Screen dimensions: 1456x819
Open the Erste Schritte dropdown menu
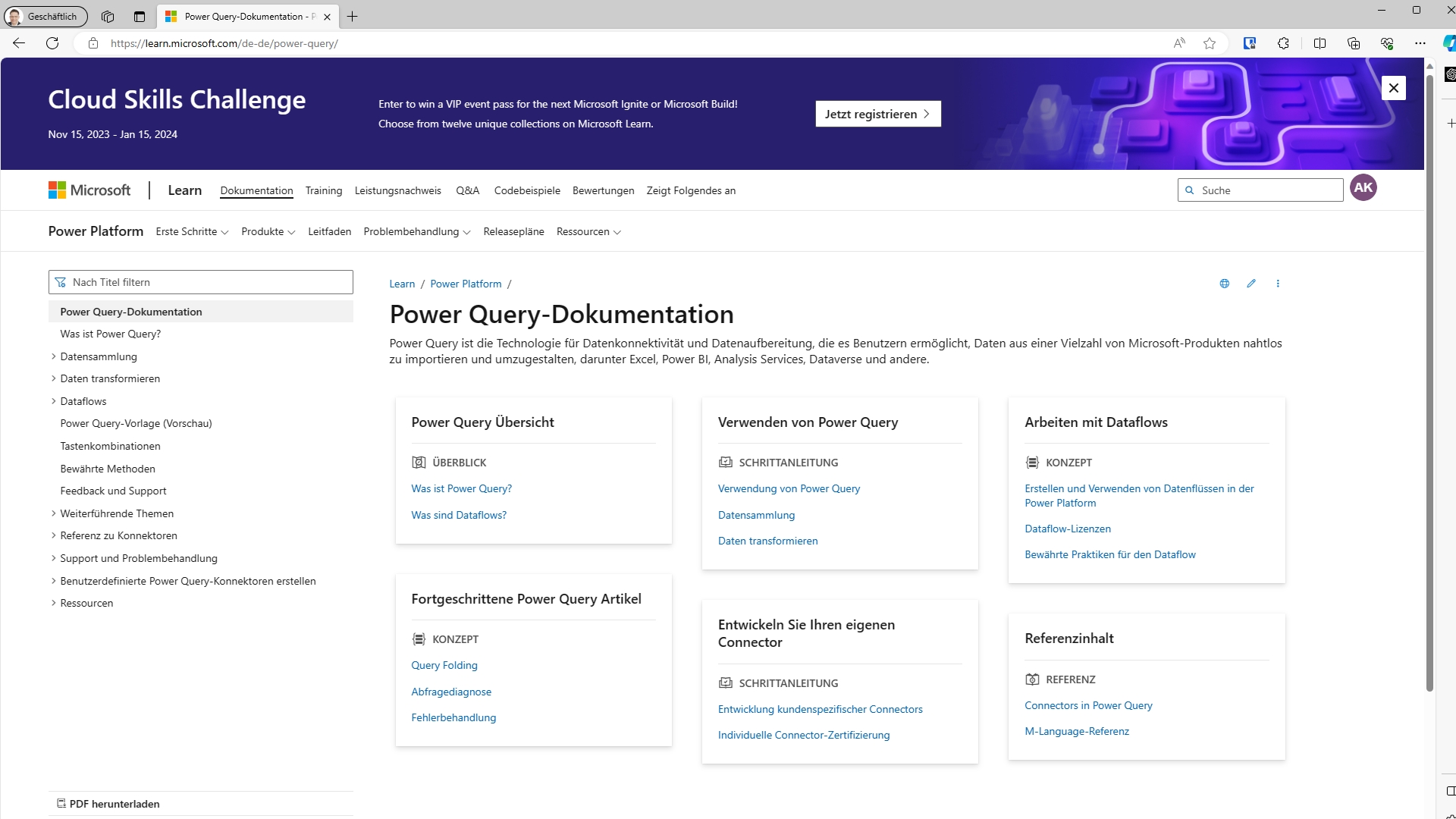click(x=192, y=232)
